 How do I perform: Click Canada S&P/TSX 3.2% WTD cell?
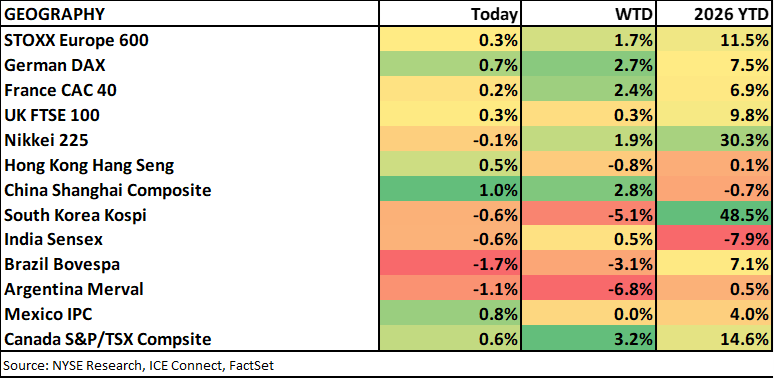coord(588,339)
